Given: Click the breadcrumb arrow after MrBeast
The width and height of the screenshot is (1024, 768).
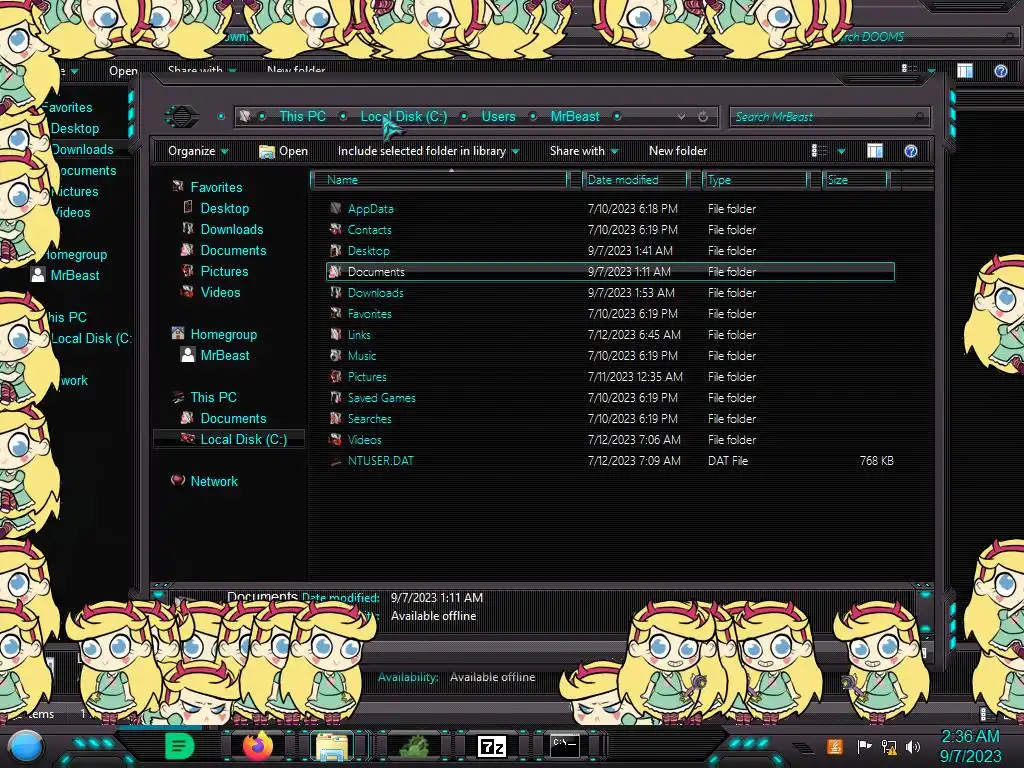Looking at the screenshot, I should [616, 116].
